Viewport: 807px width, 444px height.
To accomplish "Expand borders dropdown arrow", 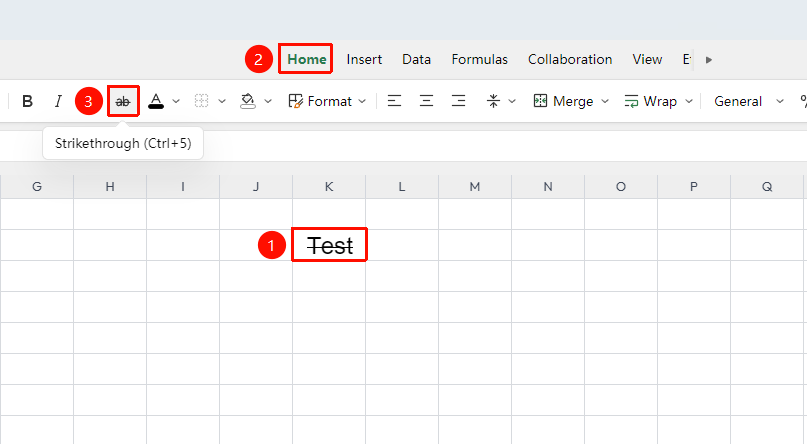I will point(222,101).
